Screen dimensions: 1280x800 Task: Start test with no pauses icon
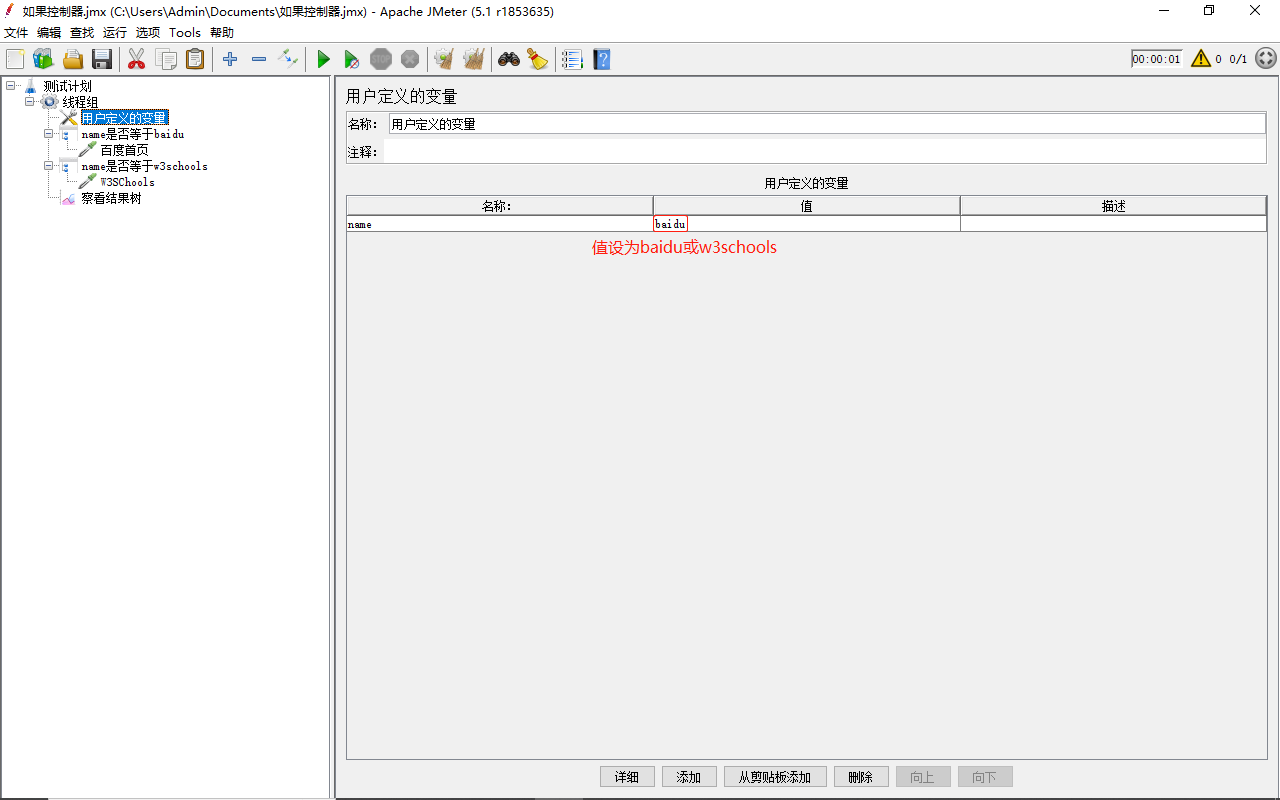pos(351,59)
